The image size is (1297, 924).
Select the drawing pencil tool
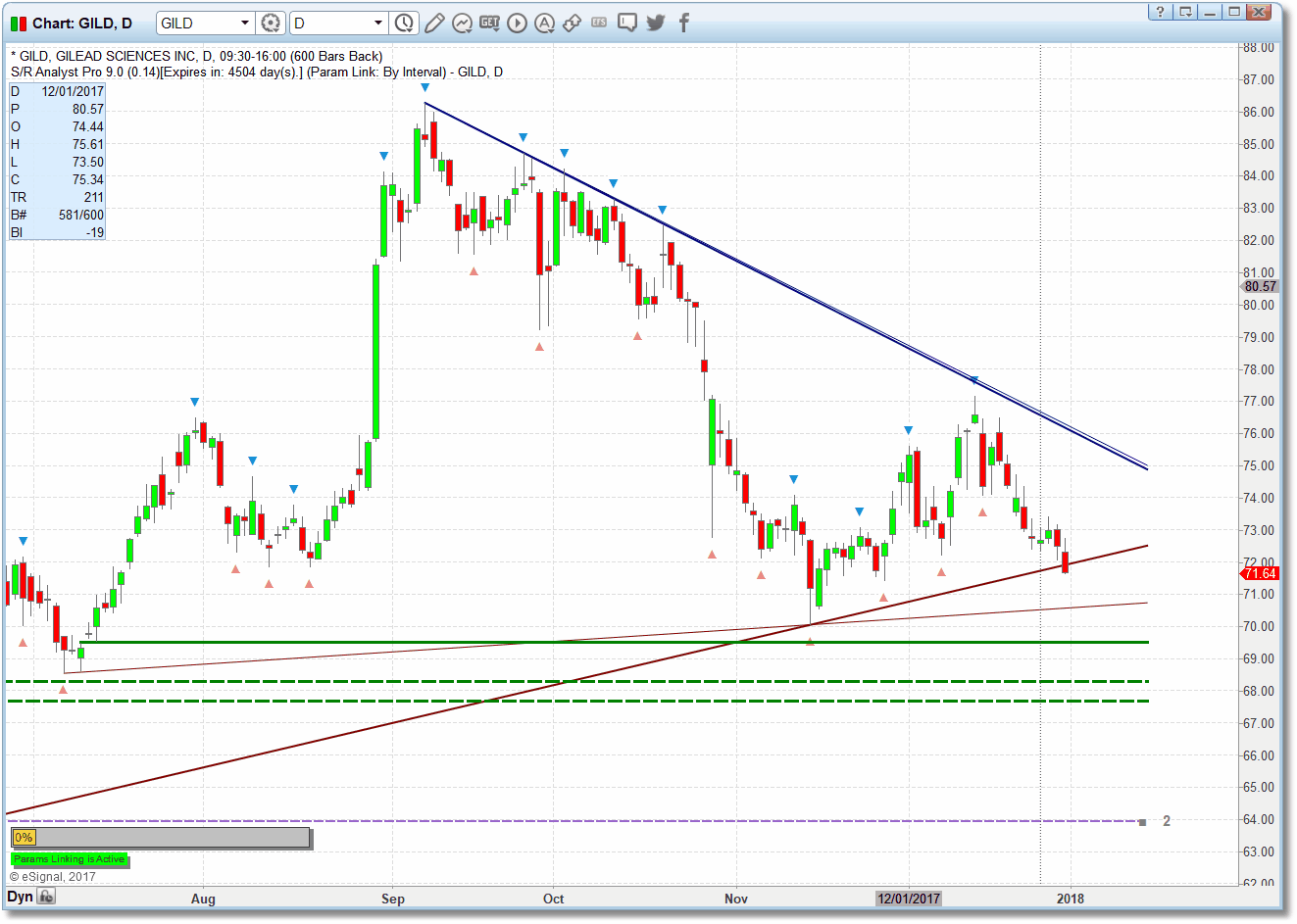click(x=434, y=23)
